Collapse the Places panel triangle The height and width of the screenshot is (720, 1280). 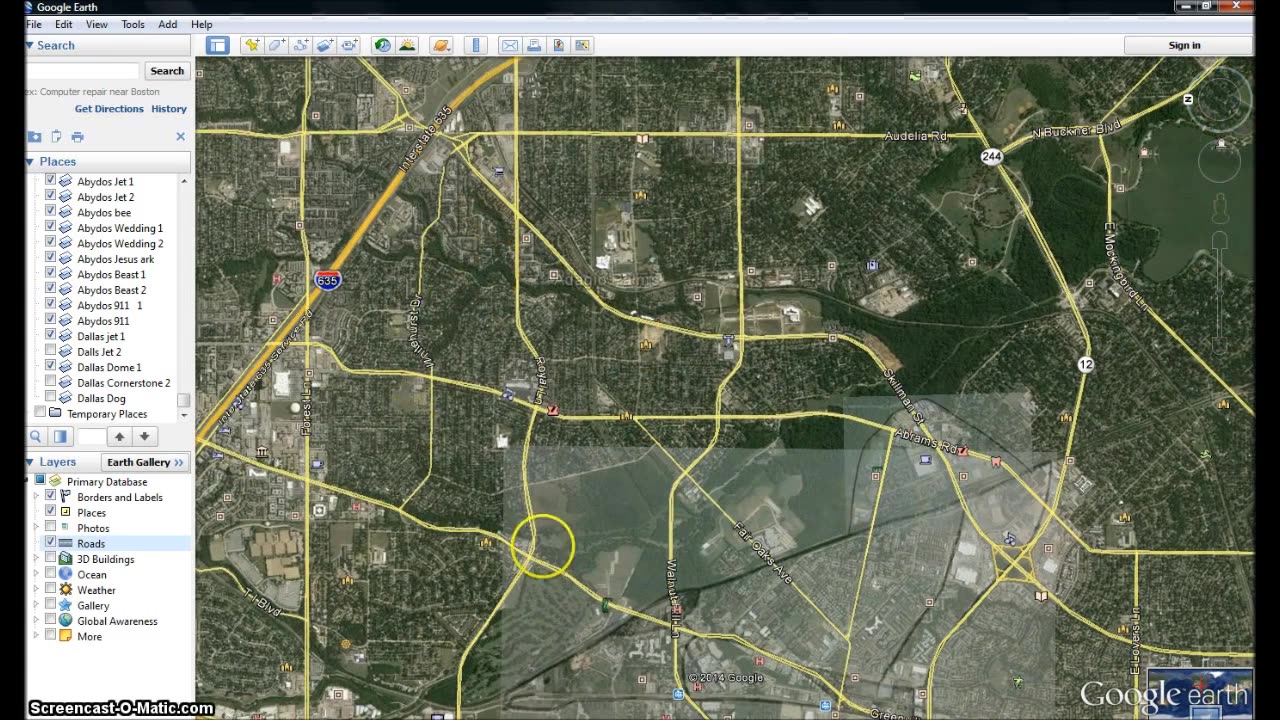pyautogui.click(x=30, y=161)
